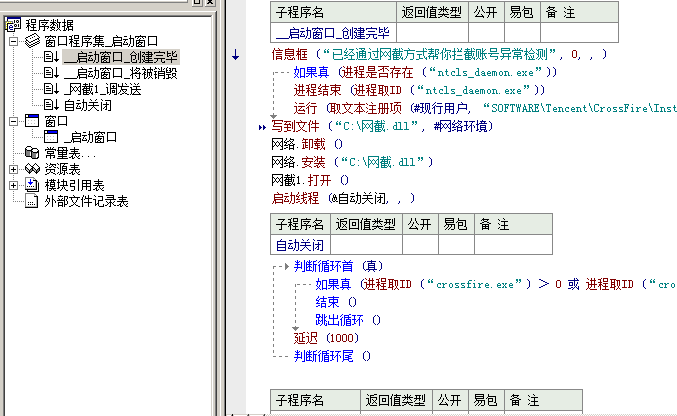Open 模块引用表 in the tree
This screenshot has height=416, width=677.
pyautogui.click(x=74, y=185)
